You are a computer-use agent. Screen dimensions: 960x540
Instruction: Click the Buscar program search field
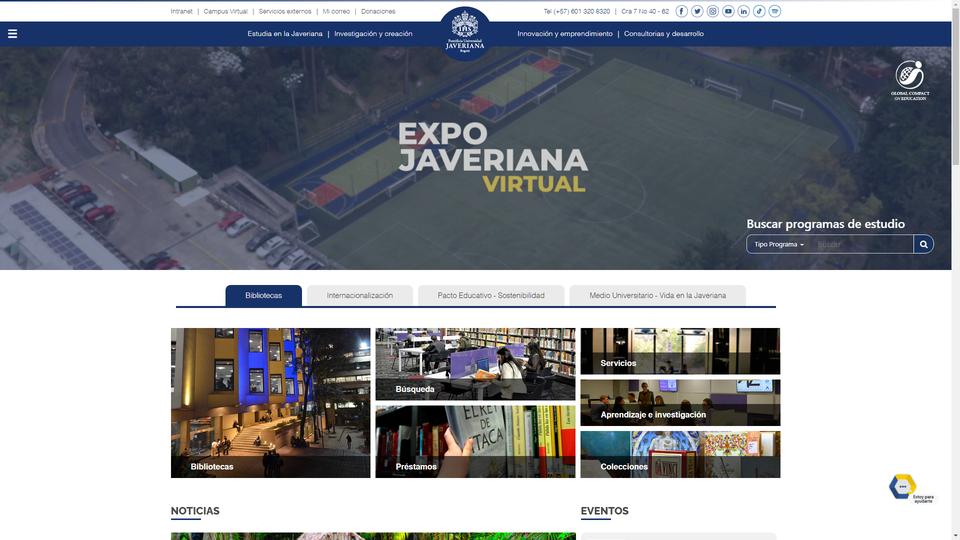[862, 244]
